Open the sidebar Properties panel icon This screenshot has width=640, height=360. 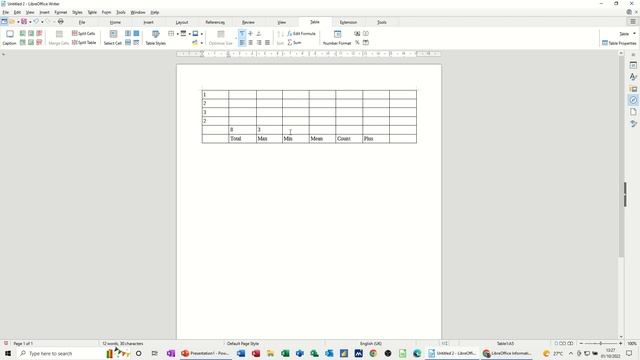(x=633, y=65)
